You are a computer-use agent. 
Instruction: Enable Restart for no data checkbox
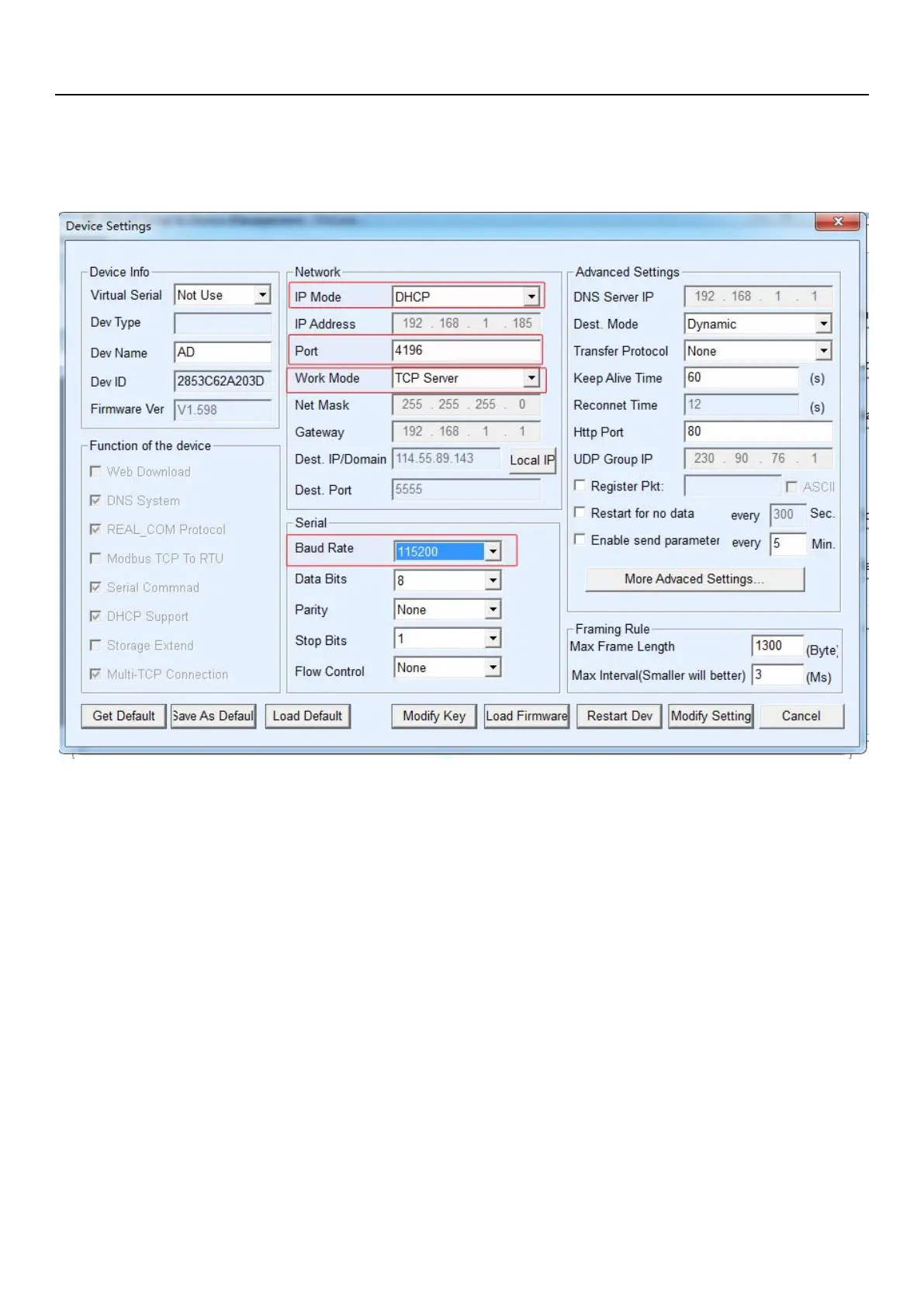tap(580, 512)
